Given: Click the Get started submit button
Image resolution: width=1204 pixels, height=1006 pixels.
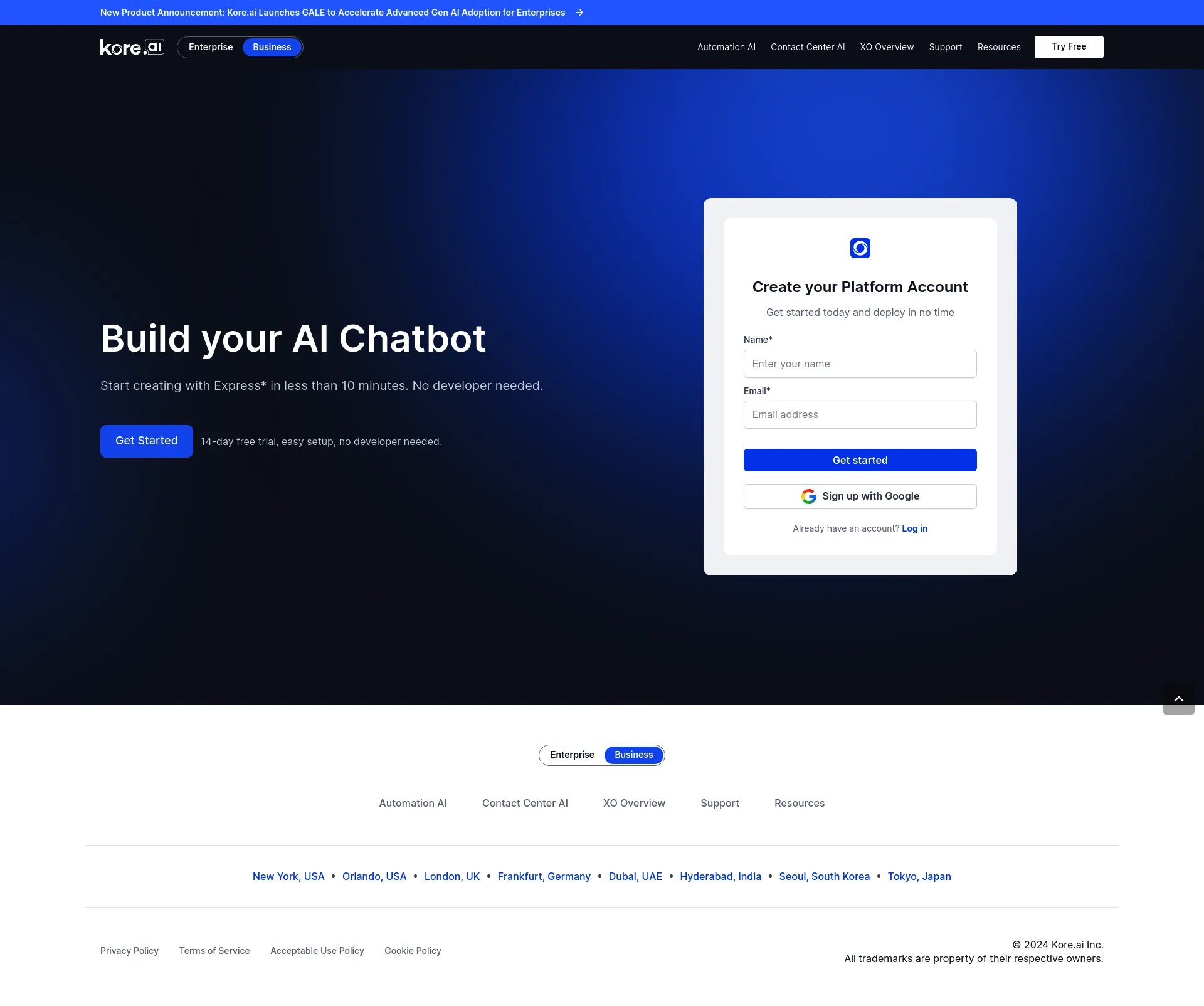Looking at the screenshot, I should 859,459.
